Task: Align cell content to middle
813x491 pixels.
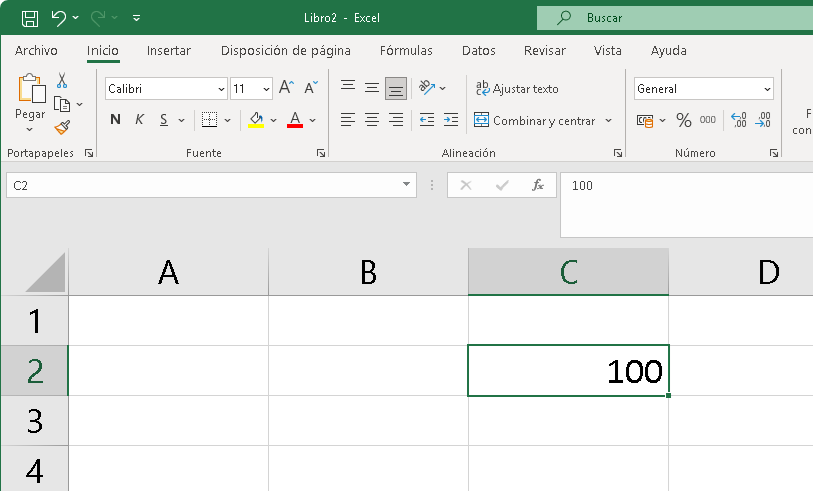Action: click(372, 87)
